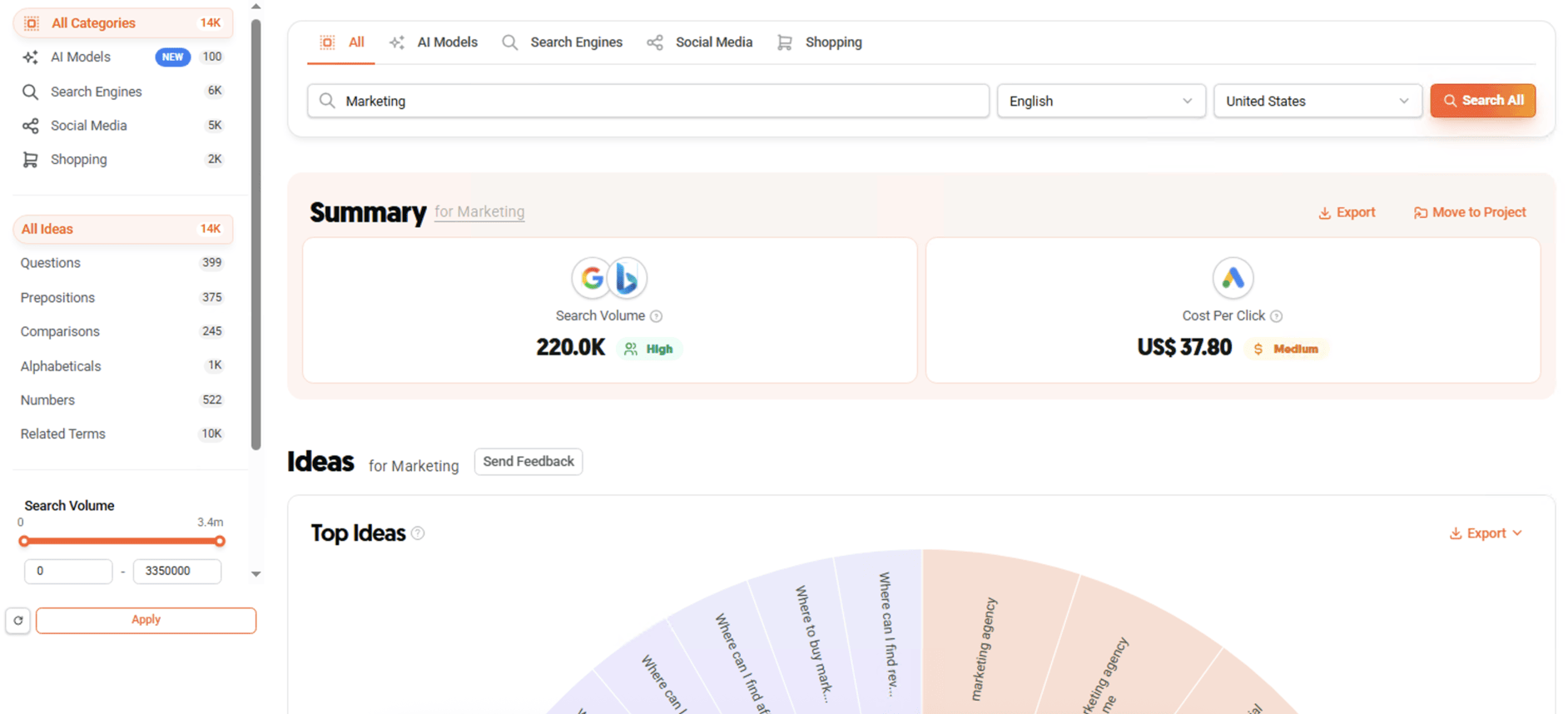
Task: Click the Cost Per Click info icon
Action: pos(1276,316)
